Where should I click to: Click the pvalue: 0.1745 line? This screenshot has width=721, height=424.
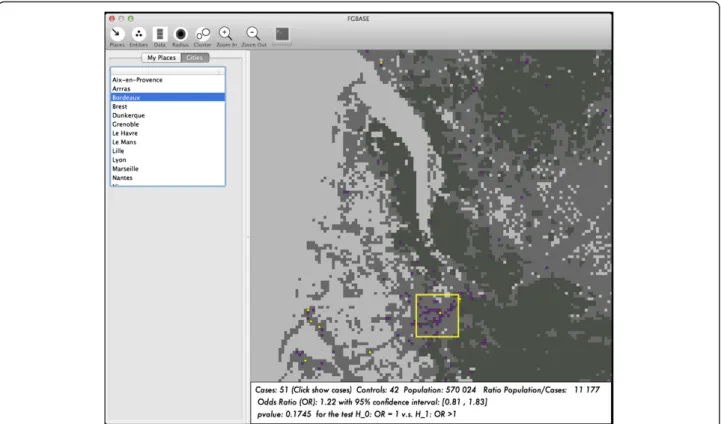357,414
